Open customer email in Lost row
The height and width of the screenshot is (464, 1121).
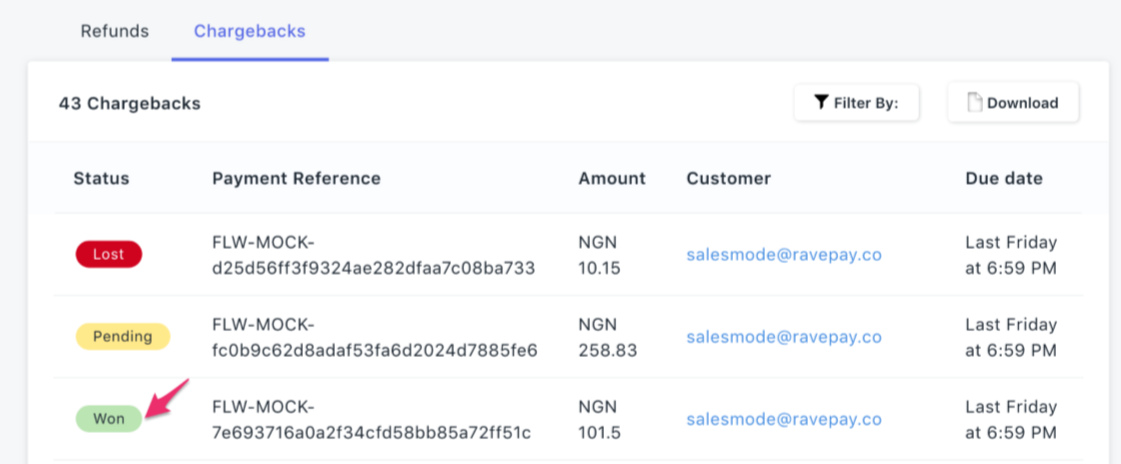[784, 255]
